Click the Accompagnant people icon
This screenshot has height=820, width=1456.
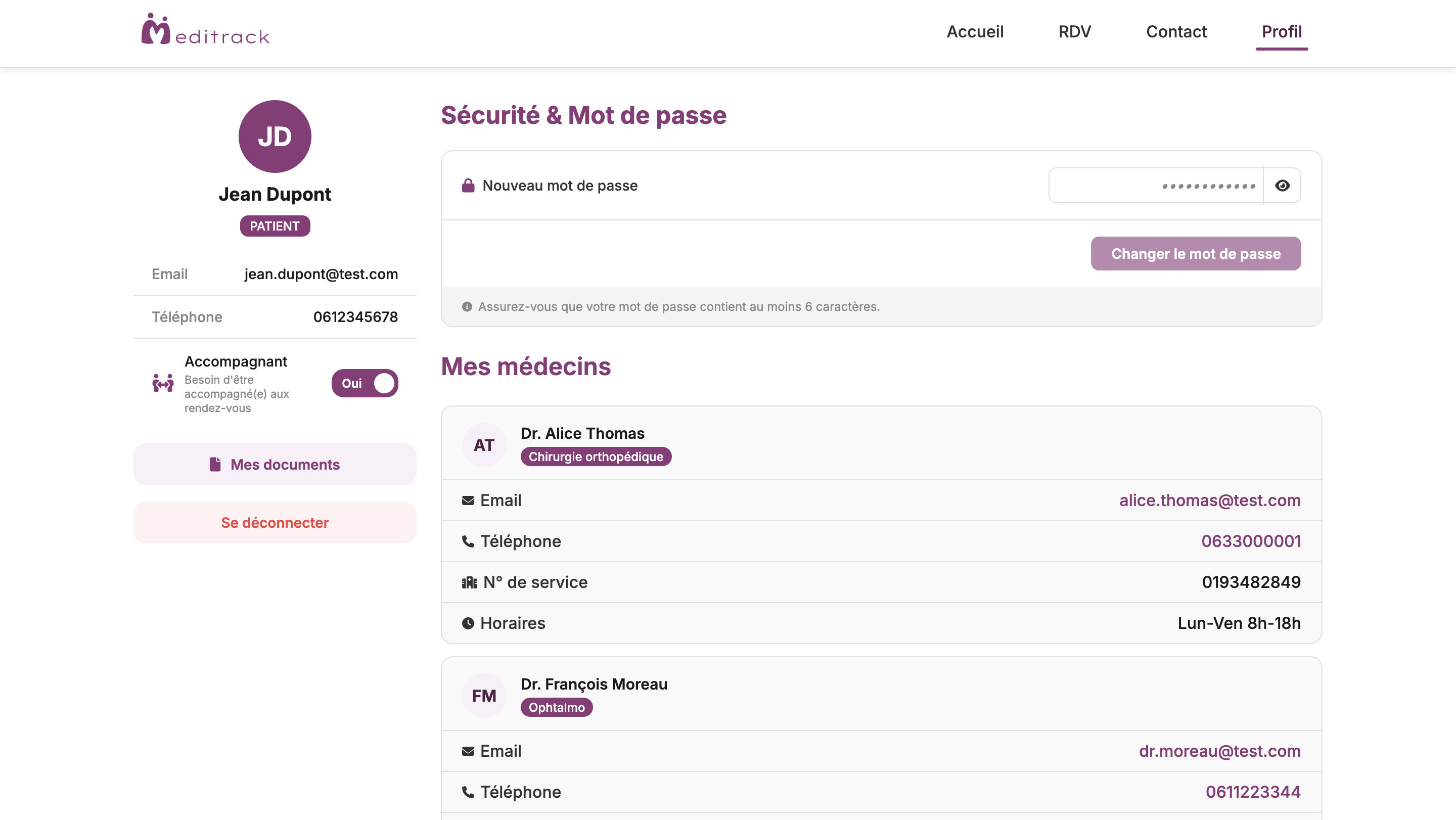163,383
